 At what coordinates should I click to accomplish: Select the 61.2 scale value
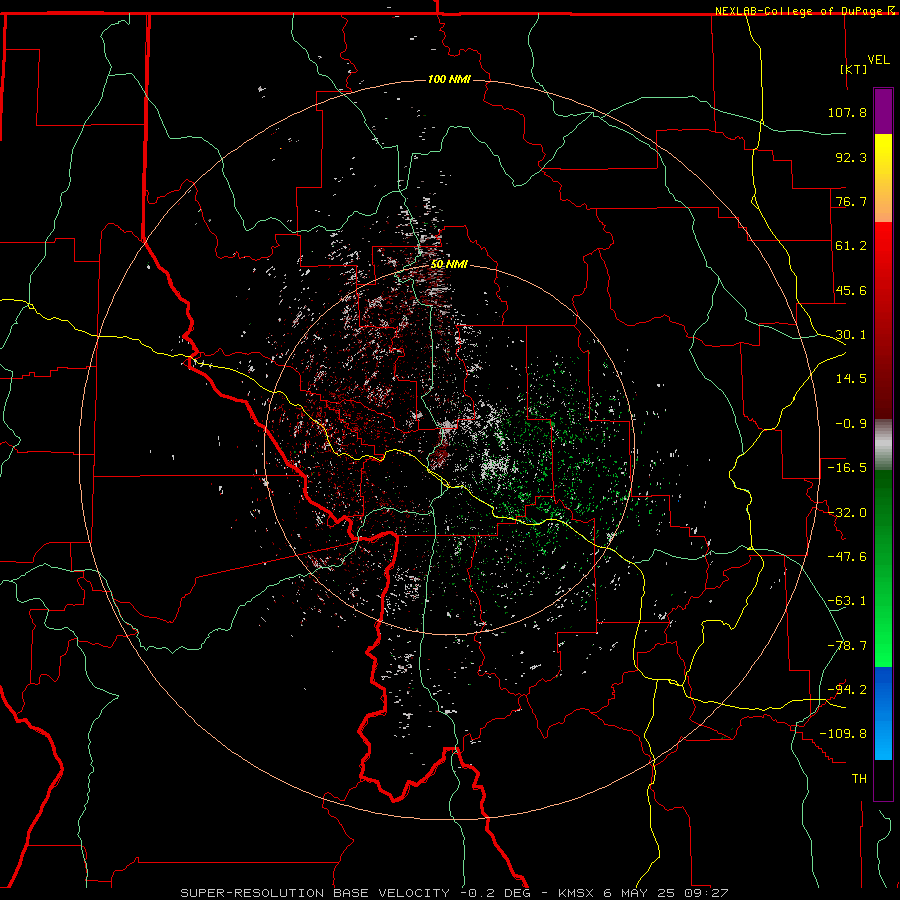(x=851, y=246)
